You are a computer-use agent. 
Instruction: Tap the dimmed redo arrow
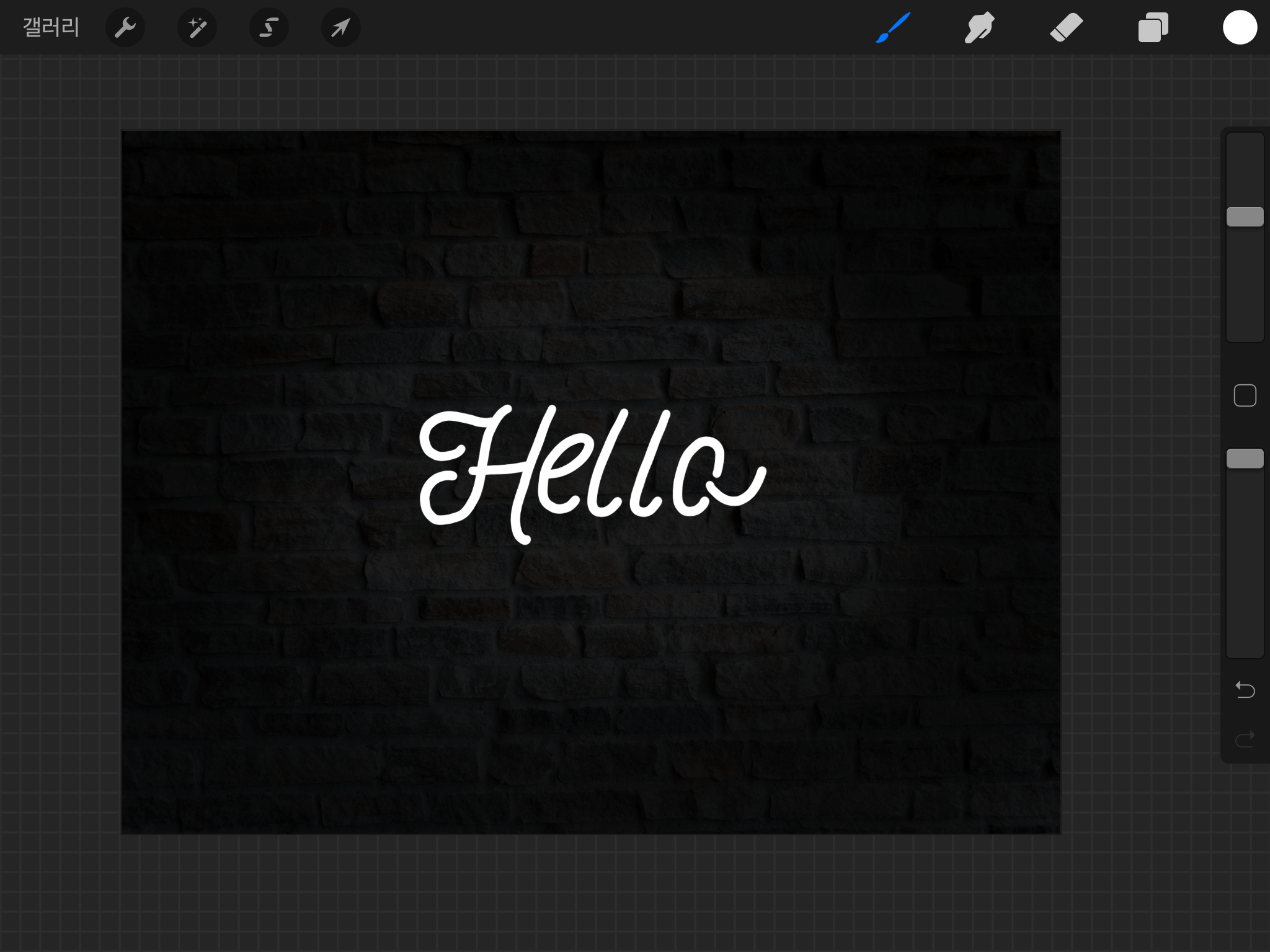tap(1245, 739)
